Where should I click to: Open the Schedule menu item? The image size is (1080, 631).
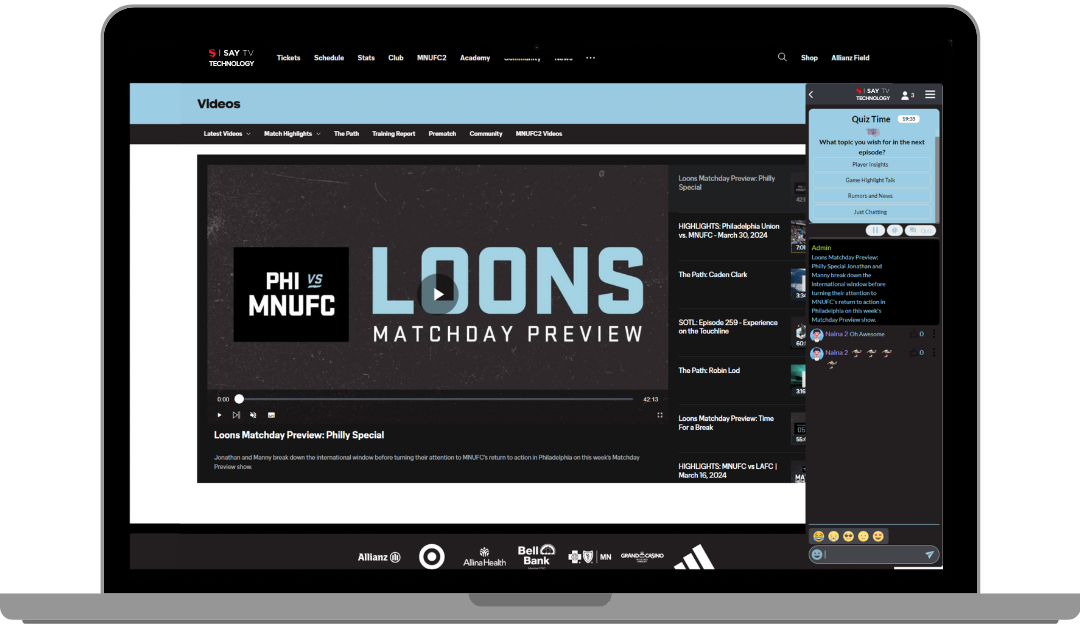[x=329, y=58]
